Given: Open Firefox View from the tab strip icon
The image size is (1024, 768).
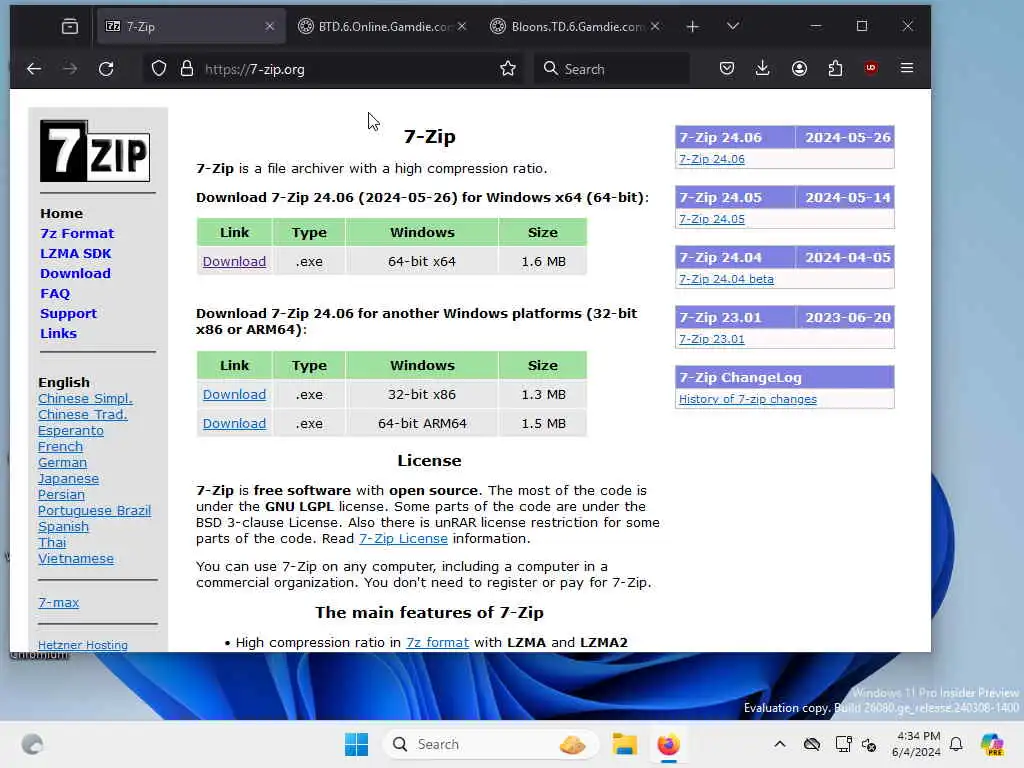Looking at the screenshot, I should [x=70, y=26].
